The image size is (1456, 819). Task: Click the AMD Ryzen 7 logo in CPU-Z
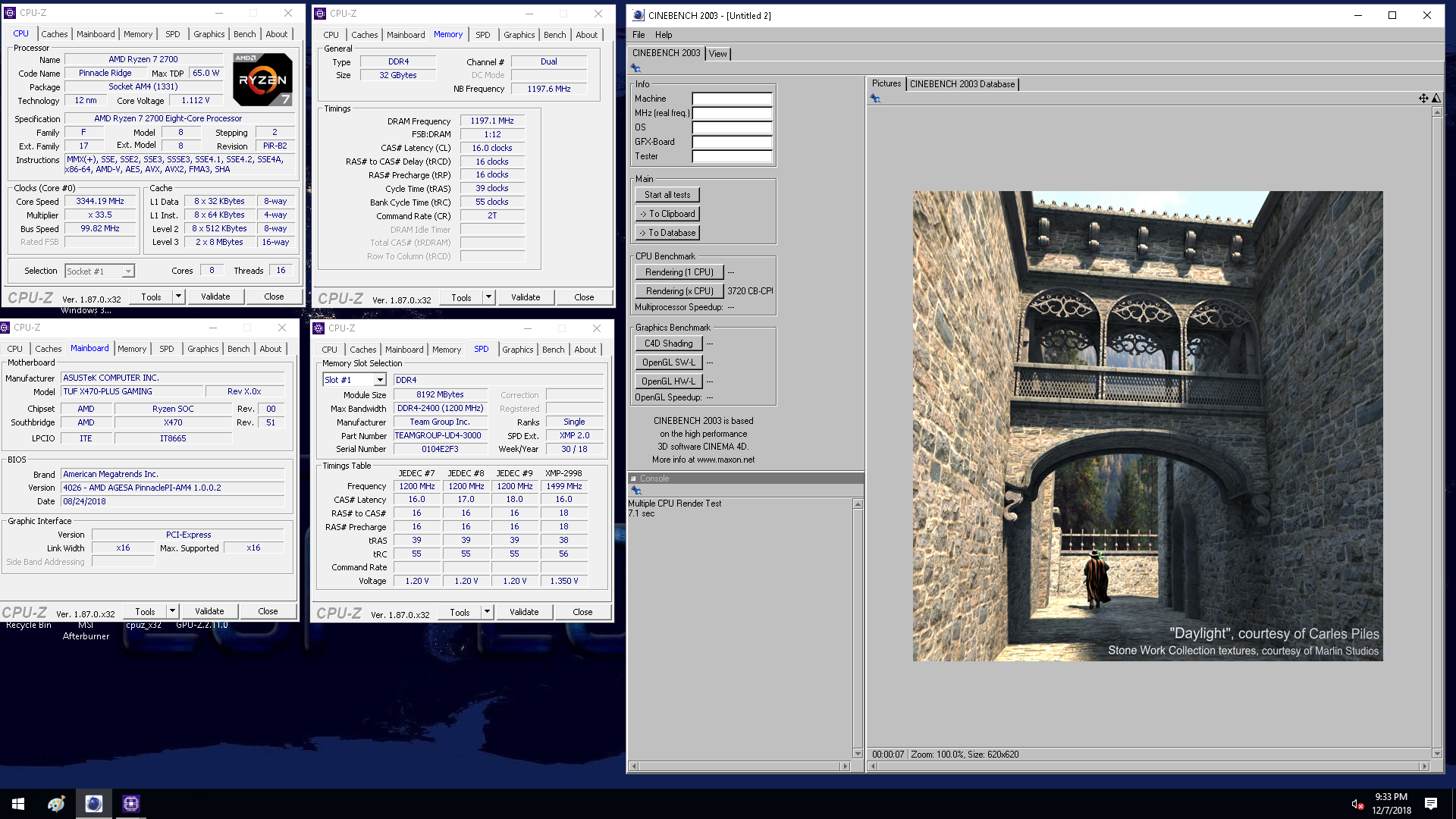pyautogui.click(x=262, y=79)
